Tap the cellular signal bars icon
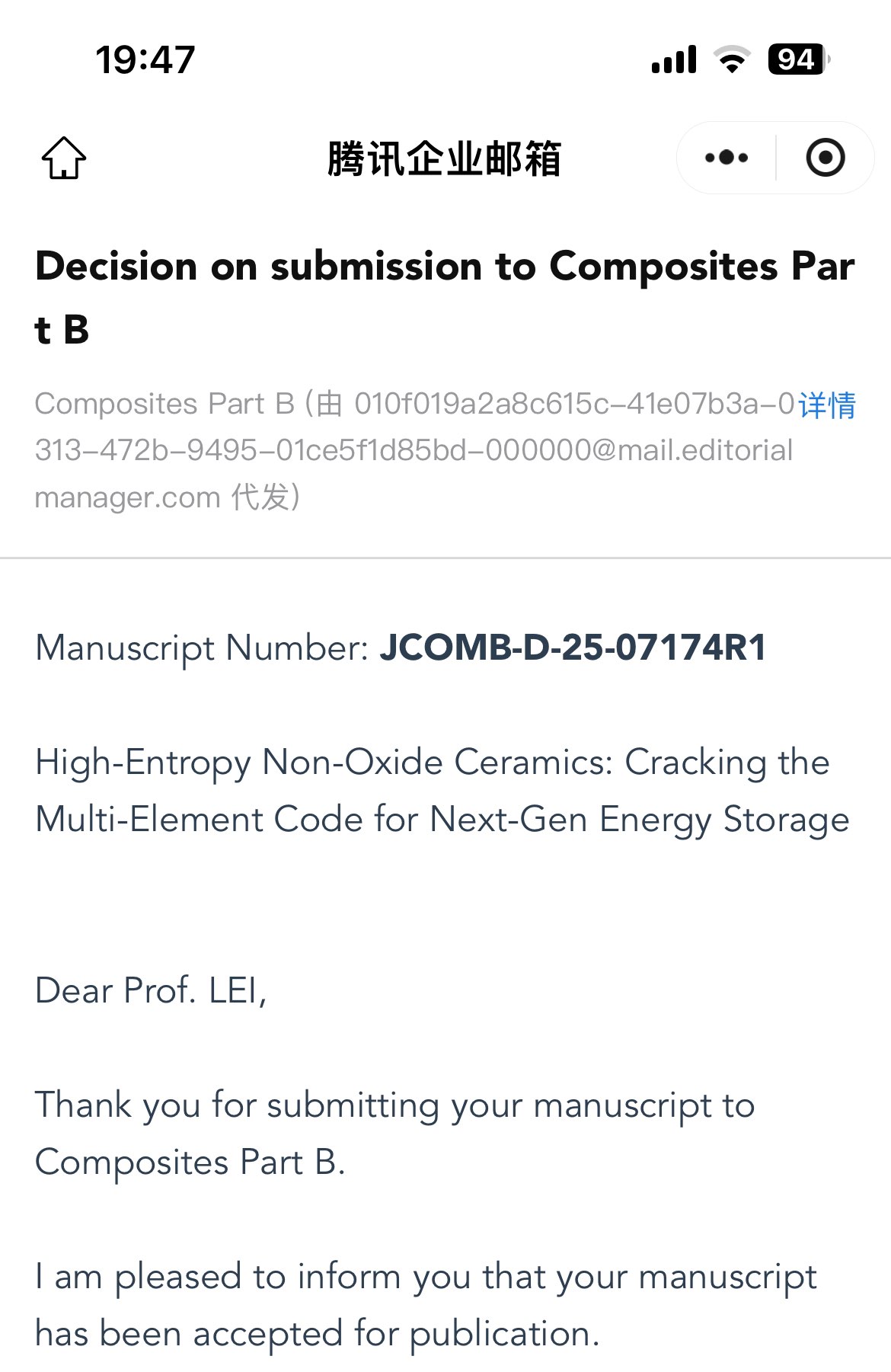 [674, 59]
